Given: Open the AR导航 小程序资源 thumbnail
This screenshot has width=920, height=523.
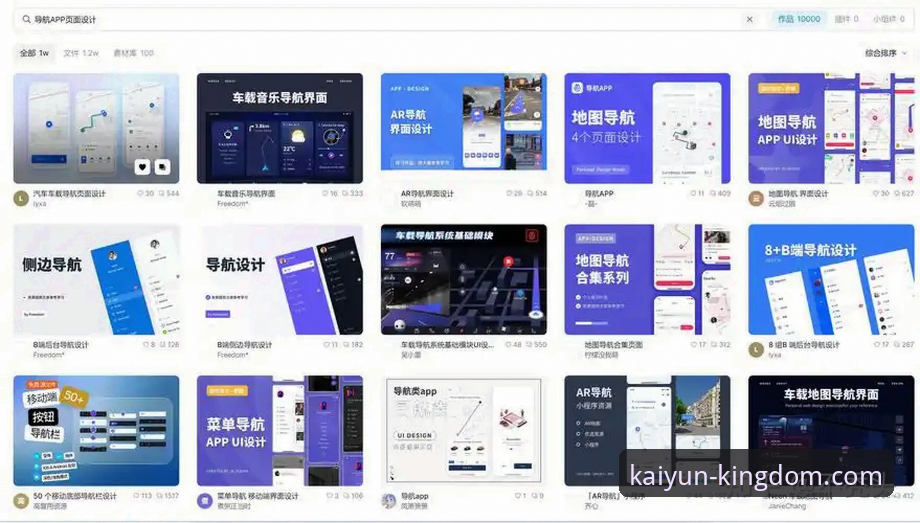Looking at the screenshot, I should [647, 431].
